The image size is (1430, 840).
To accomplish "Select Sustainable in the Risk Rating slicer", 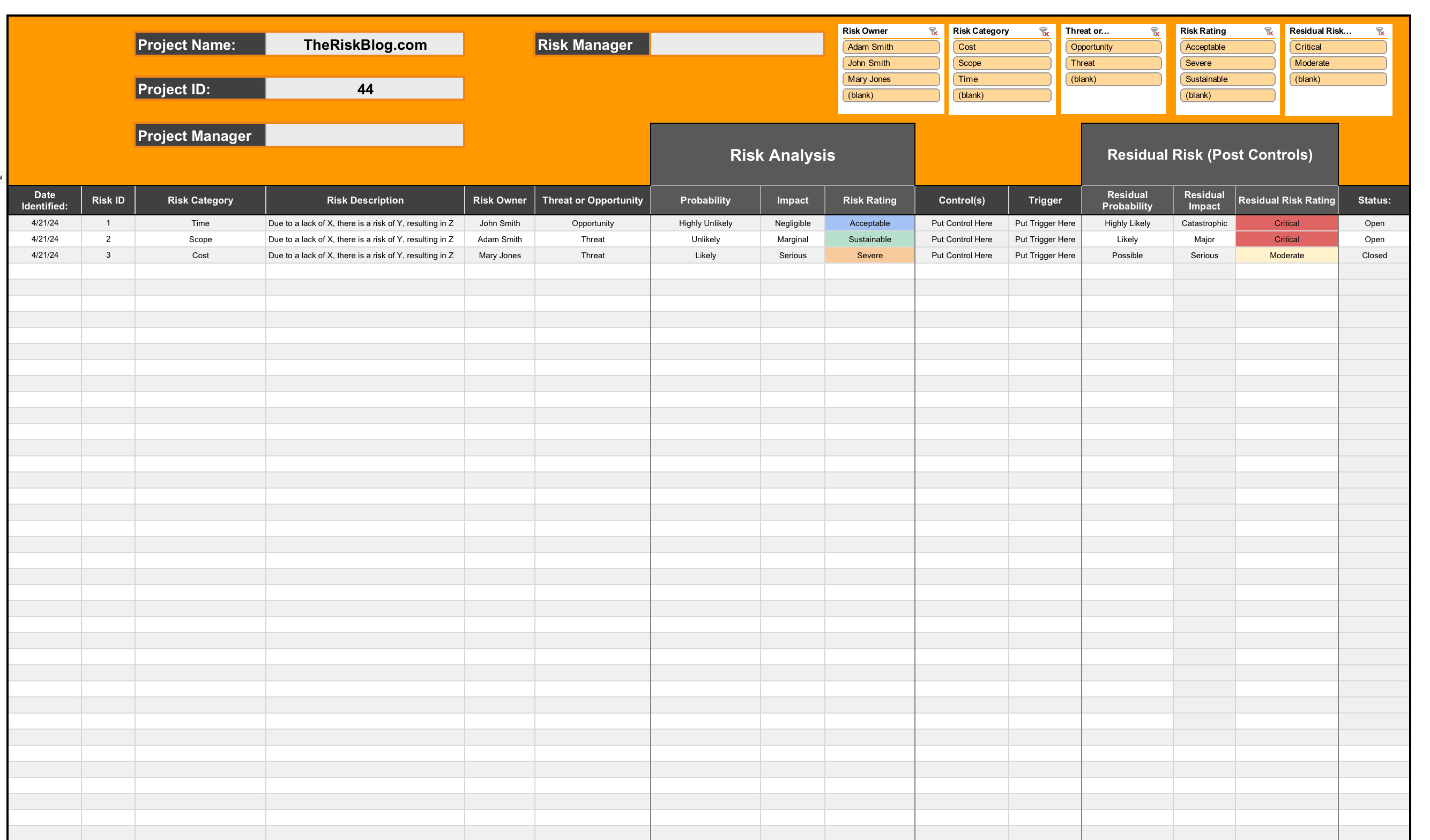I will [x=1227, y=79].
